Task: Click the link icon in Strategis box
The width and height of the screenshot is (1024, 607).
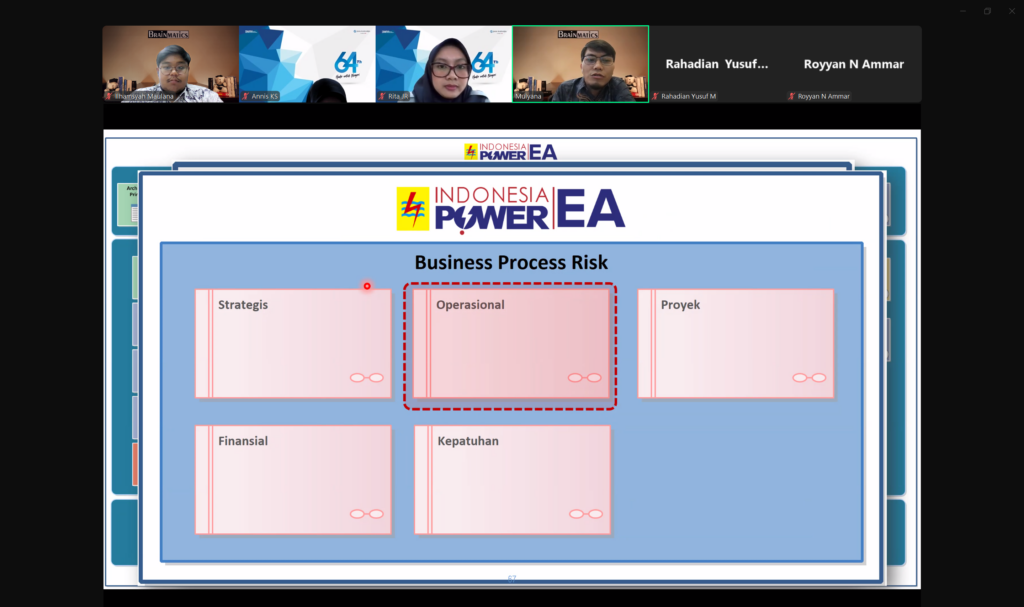Action: click(x=366, y=378)
